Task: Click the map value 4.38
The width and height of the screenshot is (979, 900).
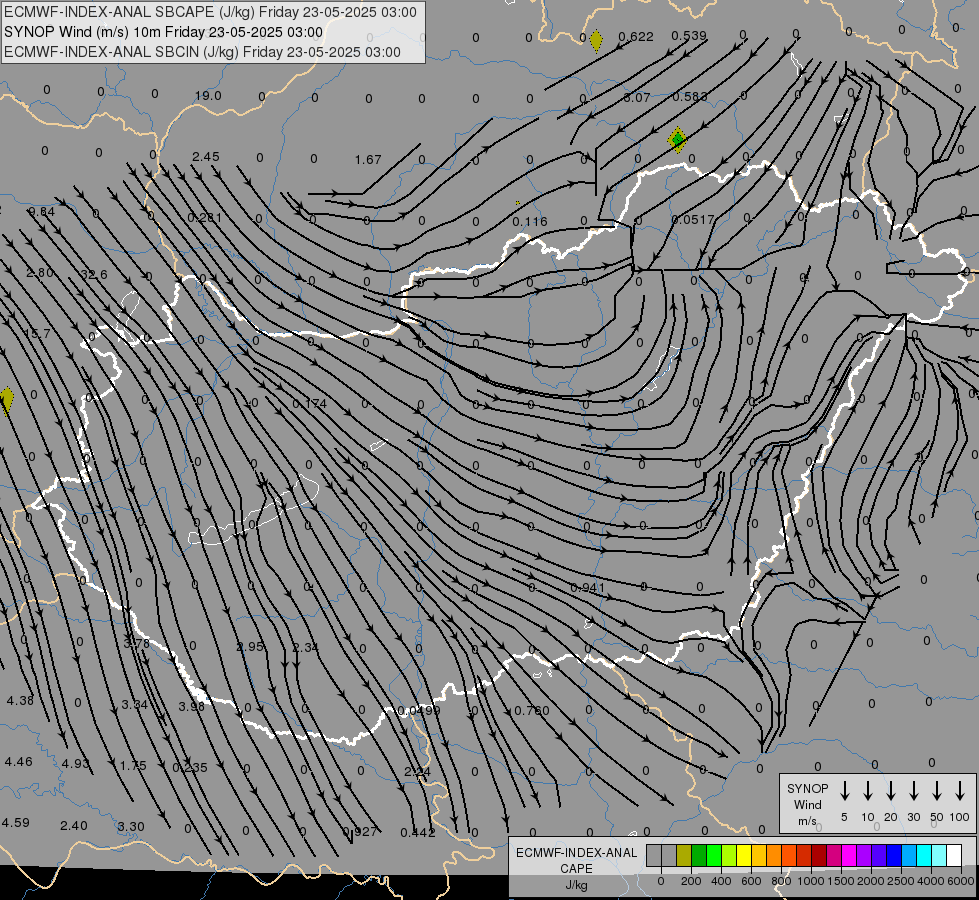Action: [x=20, y=700]
